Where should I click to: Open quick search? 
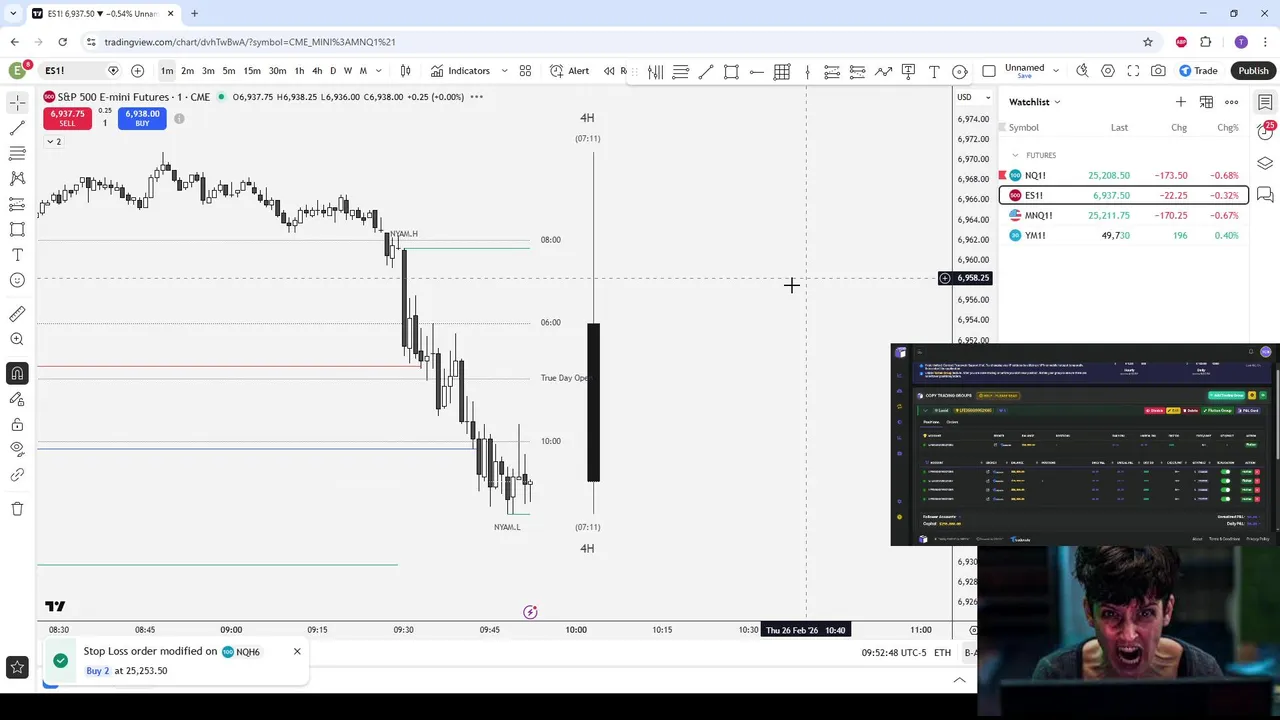1082,71
